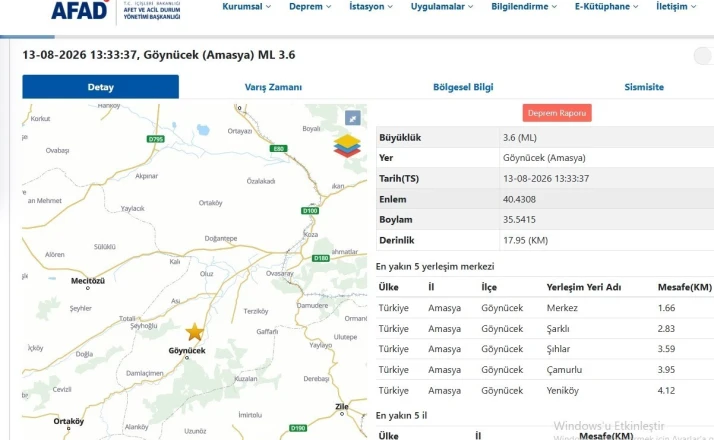714x440 pixels.
Task: Click E80 road shield on map
Action: coord(278,148)
